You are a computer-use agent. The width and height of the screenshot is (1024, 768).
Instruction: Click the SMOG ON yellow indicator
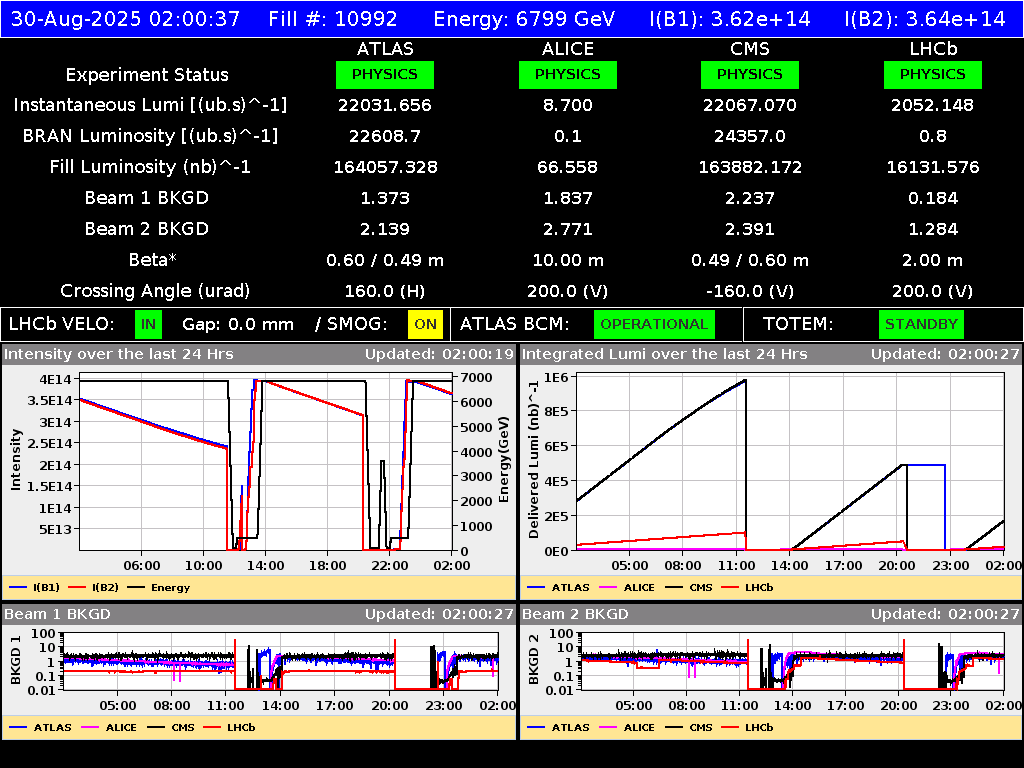(x=425, y=325)
